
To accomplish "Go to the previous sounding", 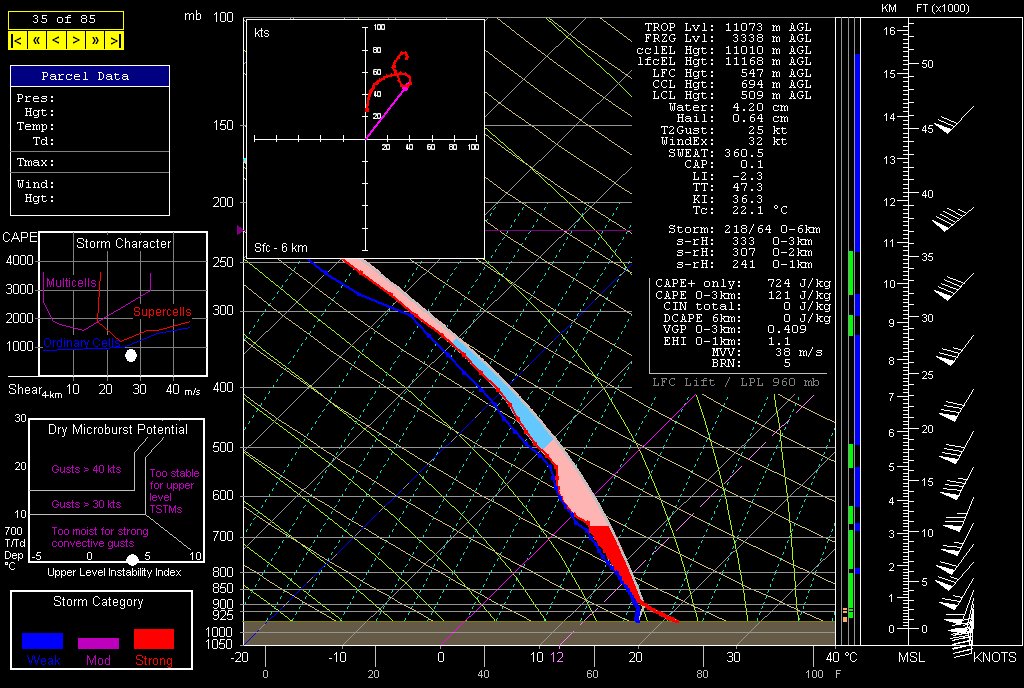I will [x=56, y=40].
